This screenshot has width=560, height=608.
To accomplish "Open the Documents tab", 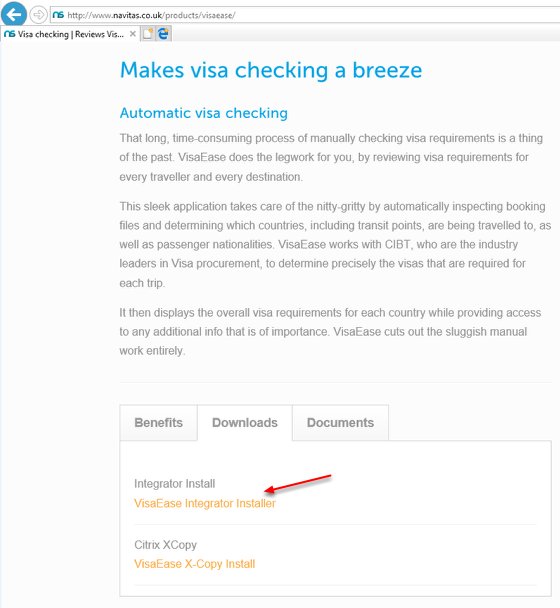I will pyautogui.click(x=340, y=422).
